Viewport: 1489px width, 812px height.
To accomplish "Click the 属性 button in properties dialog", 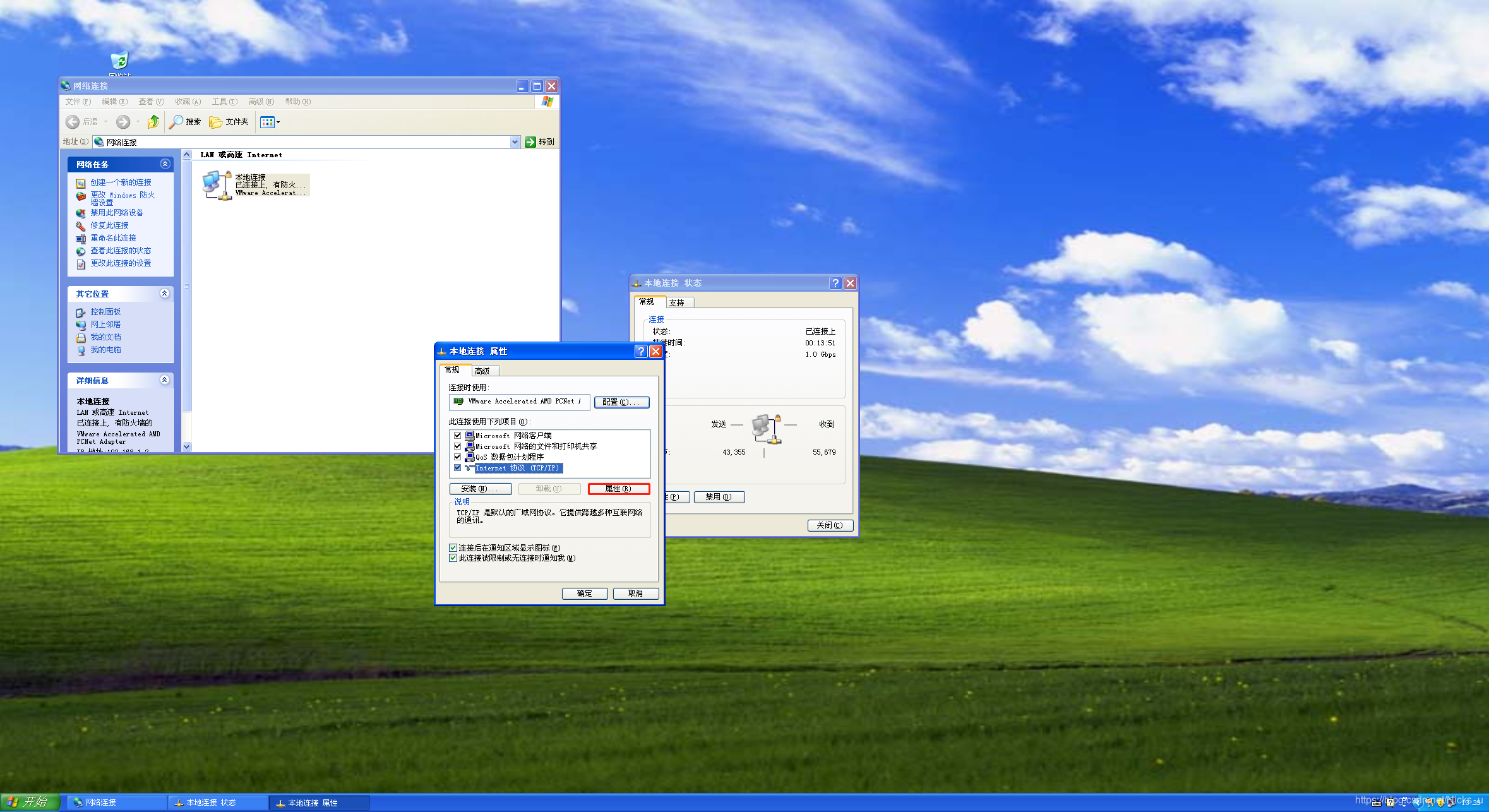I will pos(618,489).
